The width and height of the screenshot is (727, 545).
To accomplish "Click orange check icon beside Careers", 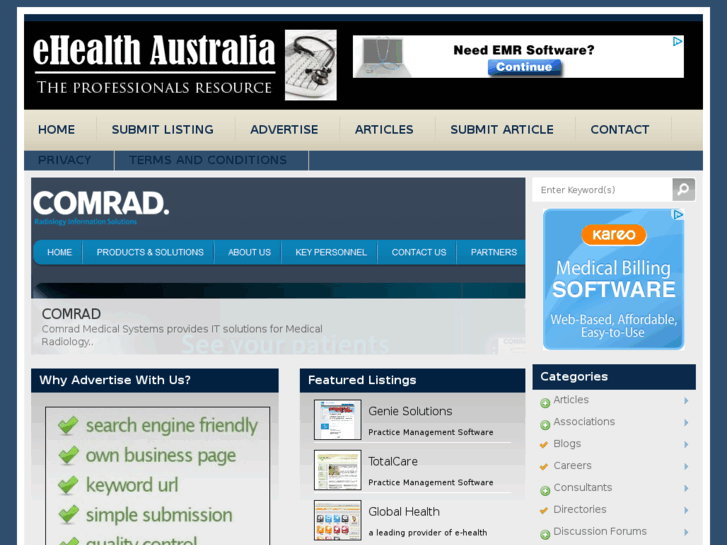I will [x=544, y=467].
